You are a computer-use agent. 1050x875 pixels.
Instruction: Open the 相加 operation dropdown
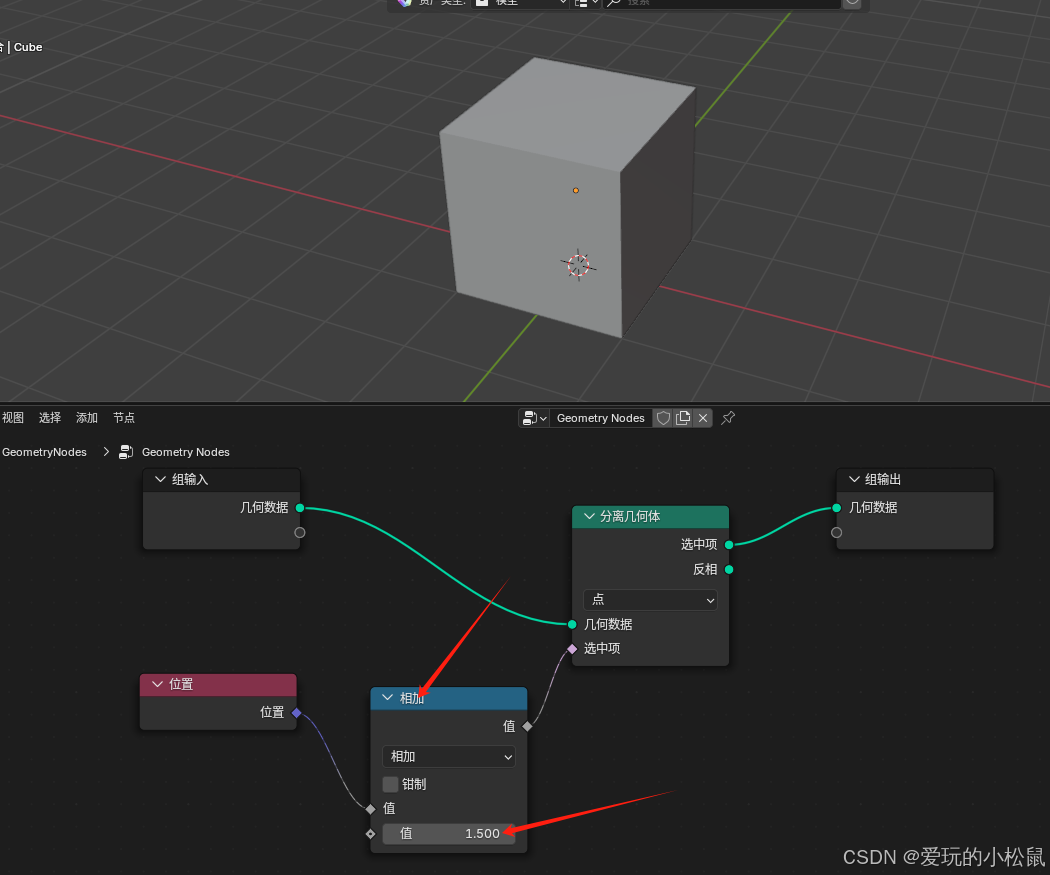click(449, 757)
